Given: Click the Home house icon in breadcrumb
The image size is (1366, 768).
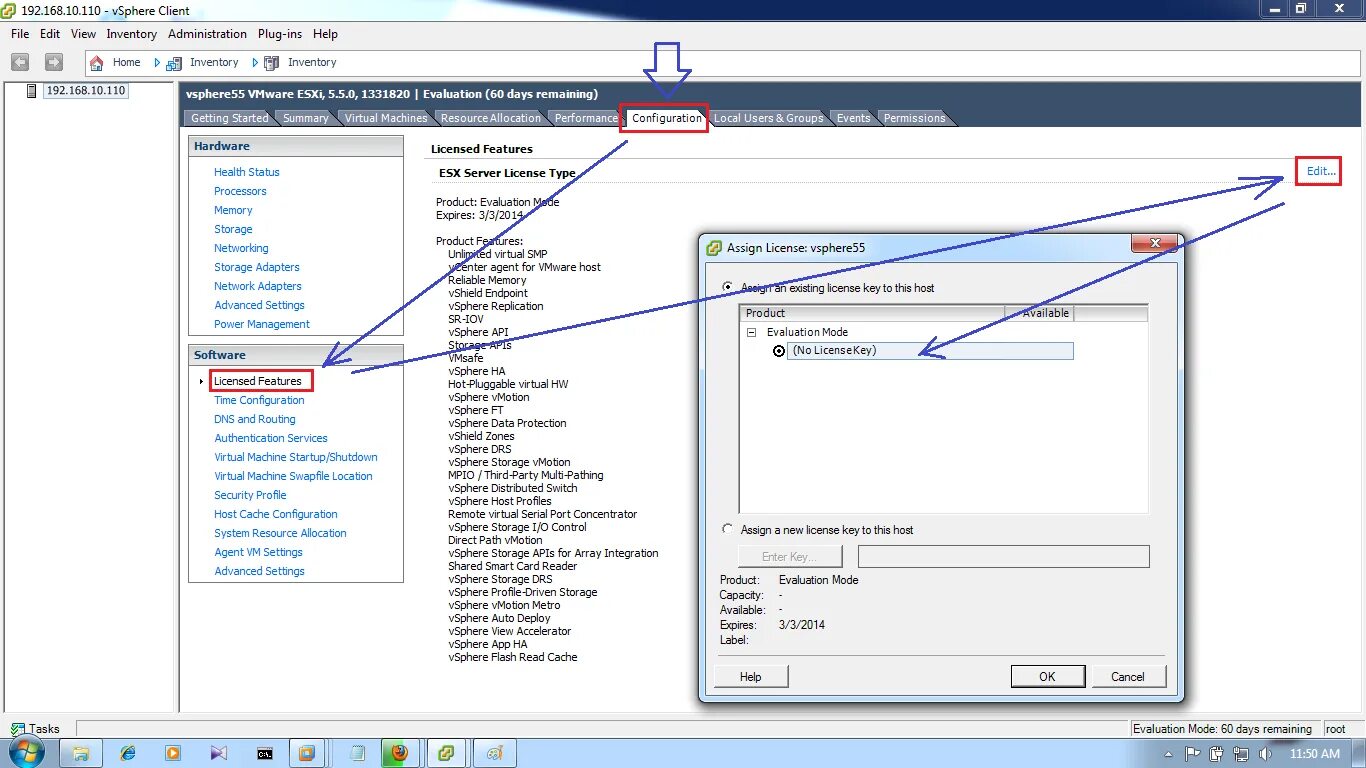Looking at the screenshot, I should (97, 62).
